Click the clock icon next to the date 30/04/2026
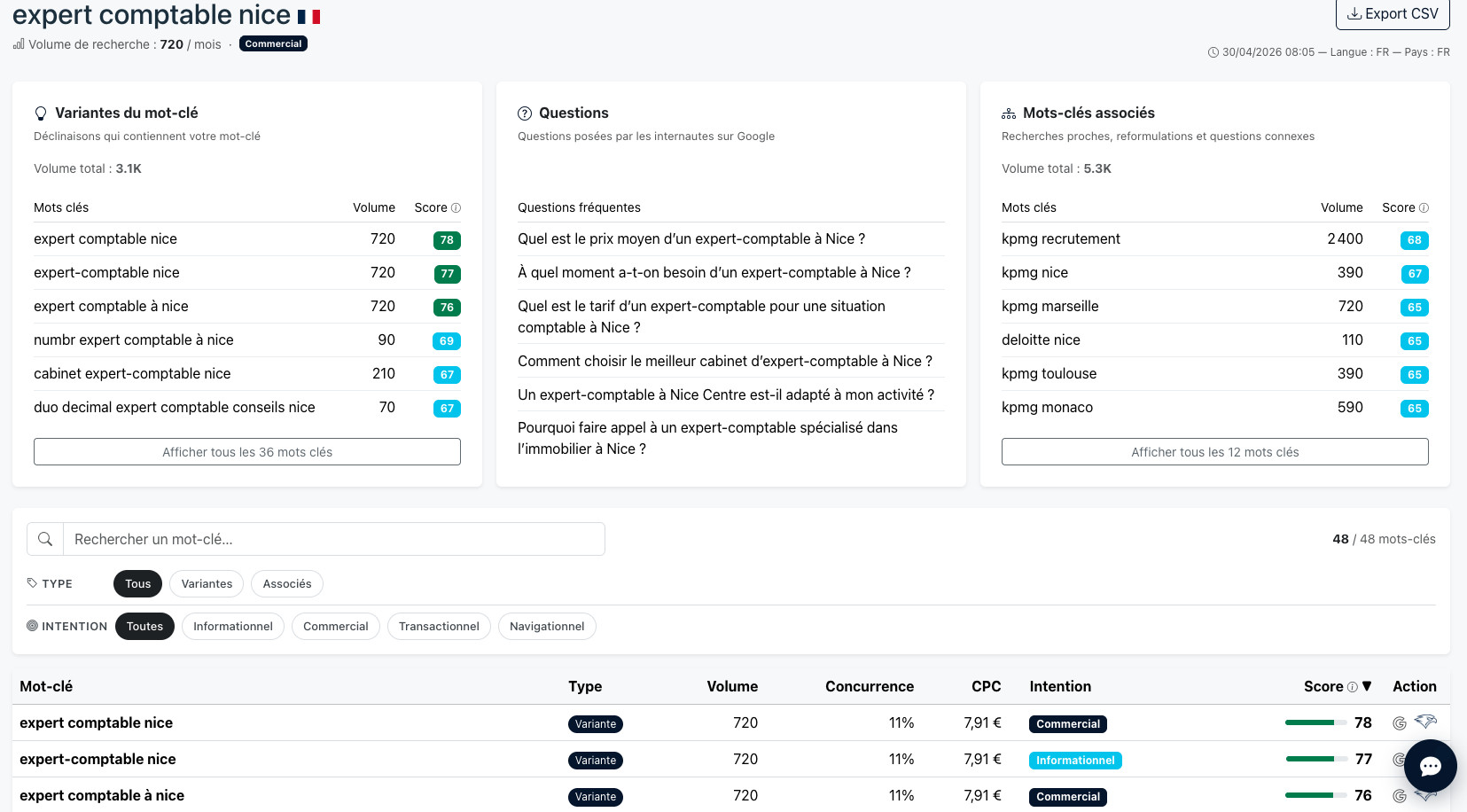 1213,52
